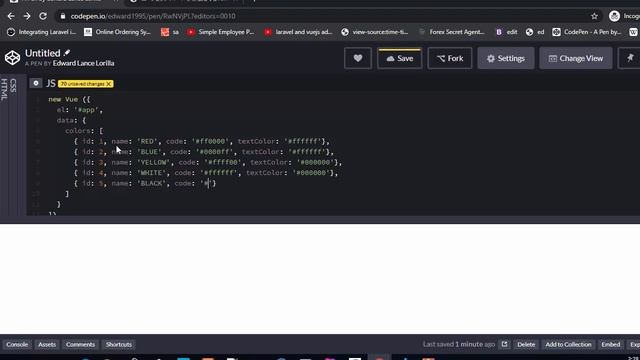Screen dimensions: 640x360
Task: Save the pen
Action: pyautogui.click(x=400, y=58)
